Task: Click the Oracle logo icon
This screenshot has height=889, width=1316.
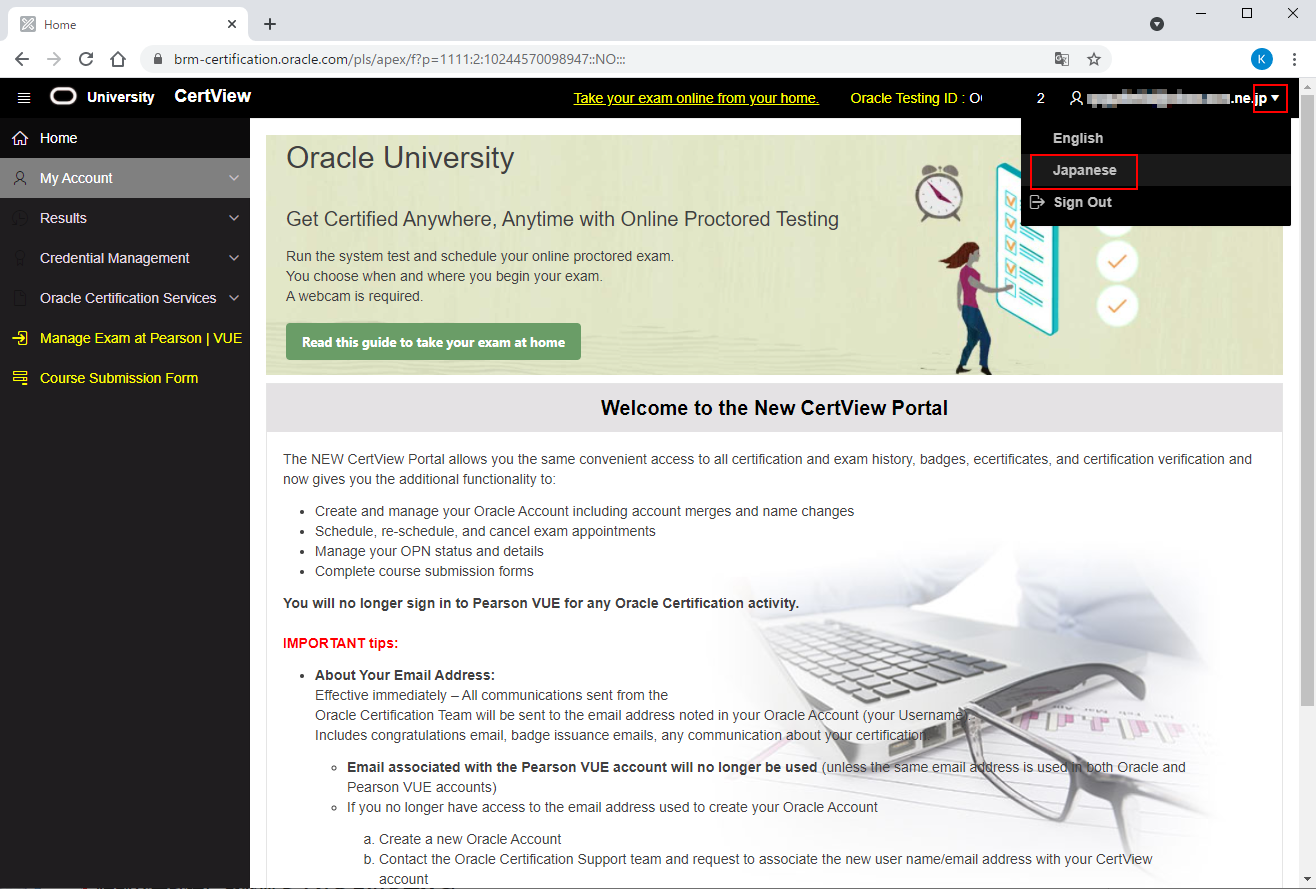Action: click(x=63, y=97)
